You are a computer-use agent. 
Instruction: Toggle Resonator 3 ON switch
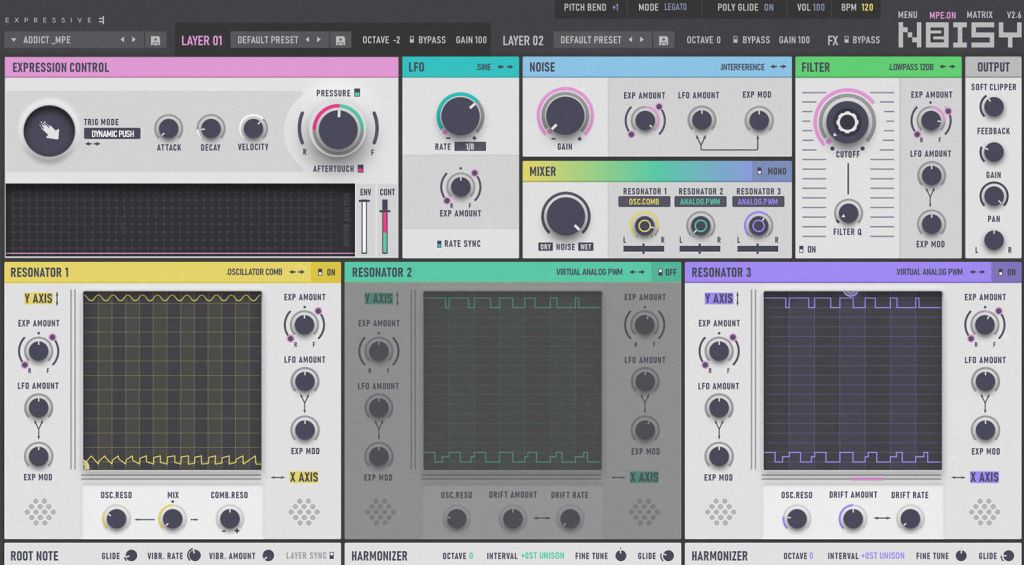(1007, 272)
